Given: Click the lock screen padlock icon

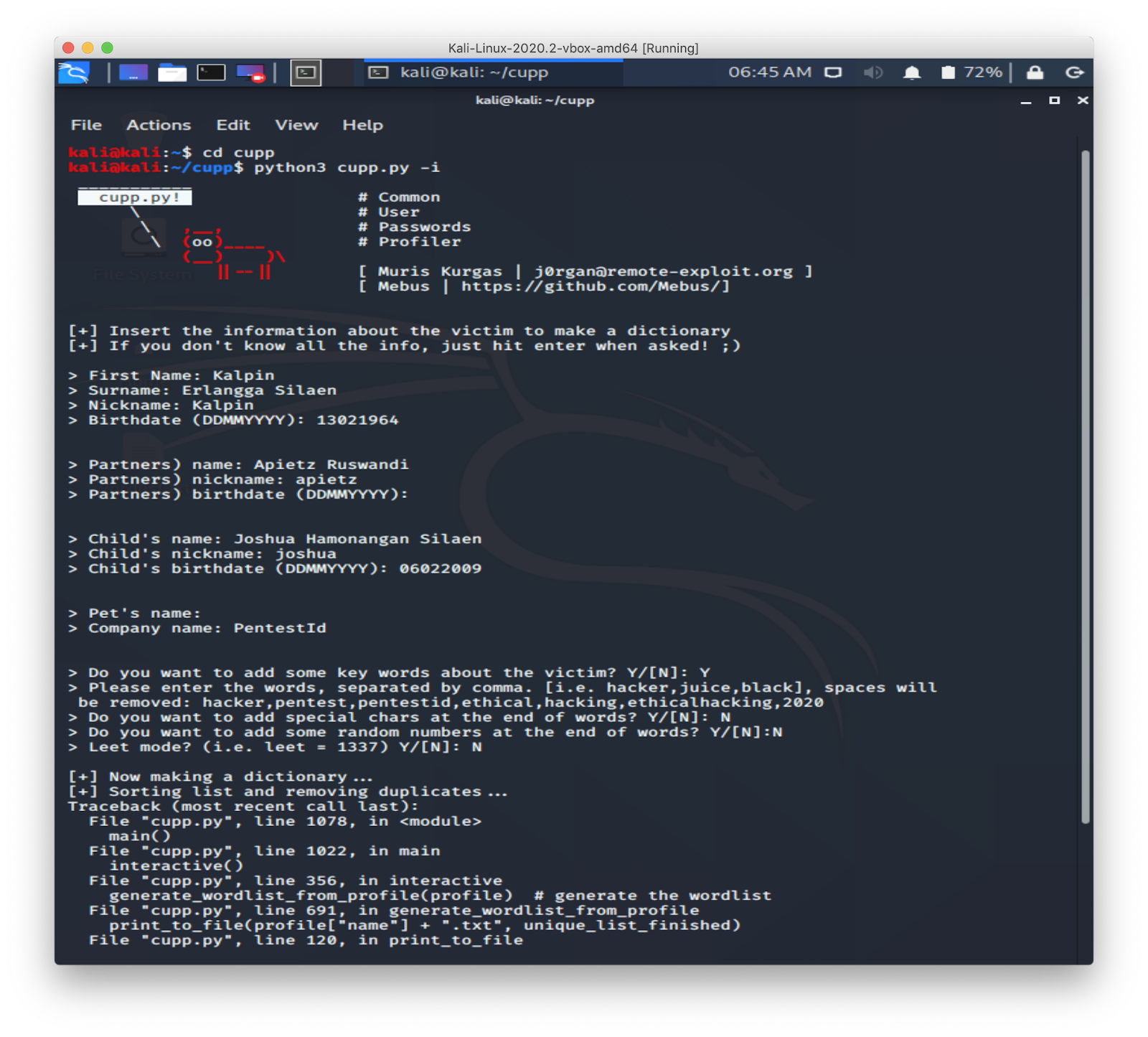Looking at the screenshot, I should pos(1035,72).
